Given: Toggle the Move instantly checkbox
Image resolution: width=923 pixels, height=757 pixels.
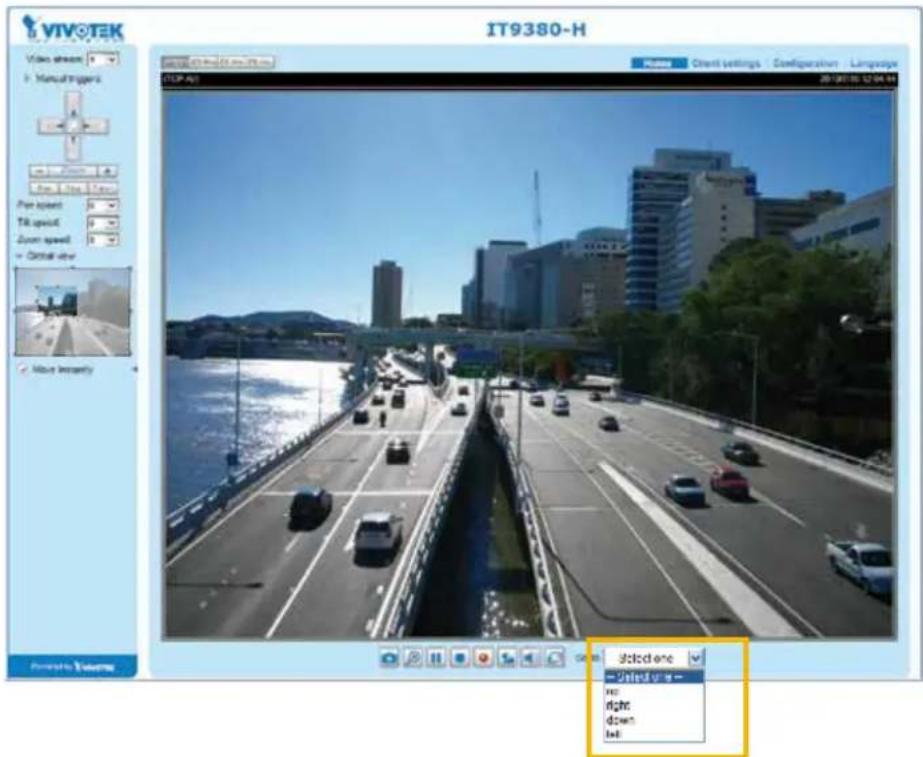Looking at the screenshot, I should 24,370.
